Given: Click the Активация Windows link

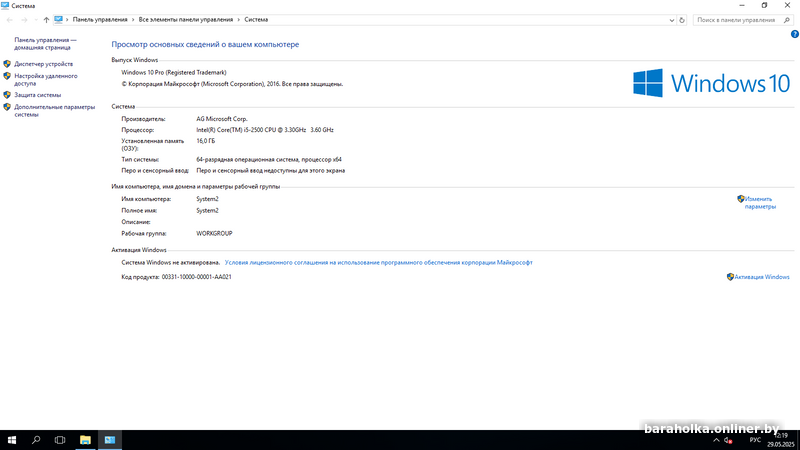Looking at the screenshot, I should click(x=762, y=277).
